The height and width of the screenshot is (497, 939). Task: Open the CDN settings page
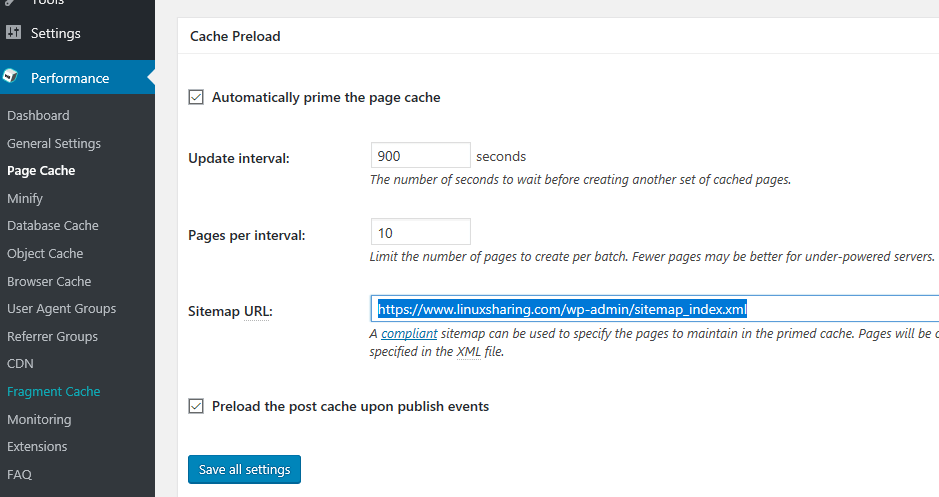pyautogui.click(x=20, y=364)
